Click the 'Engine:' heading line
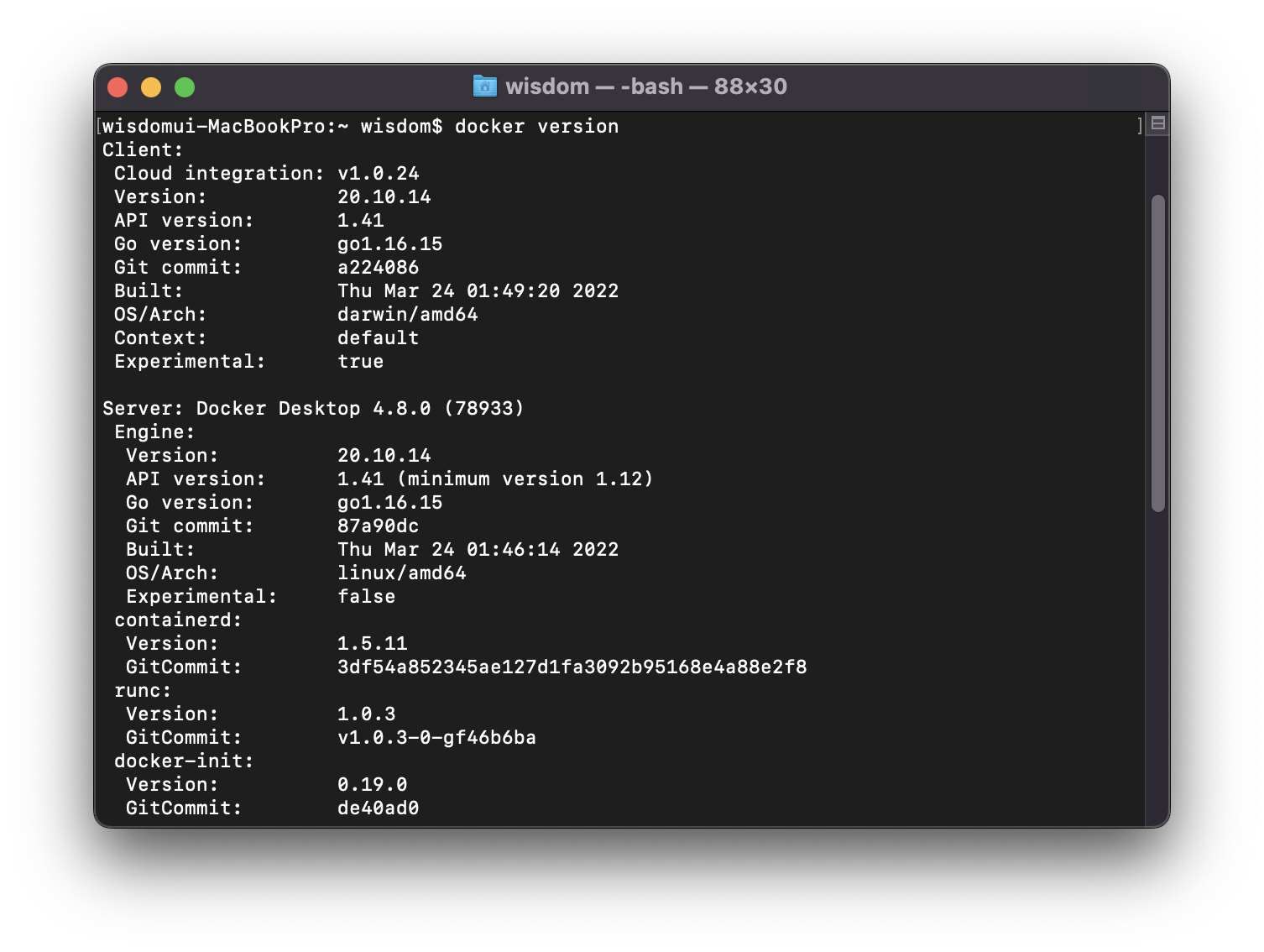This screenshot has height=952, width=1264. coord(154,432)
